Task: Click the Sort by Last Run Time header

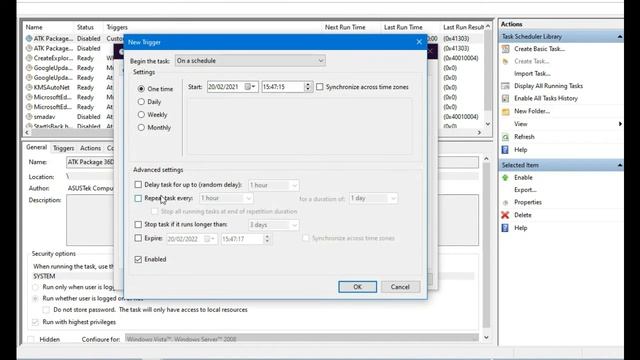Action: click(403, 27)
